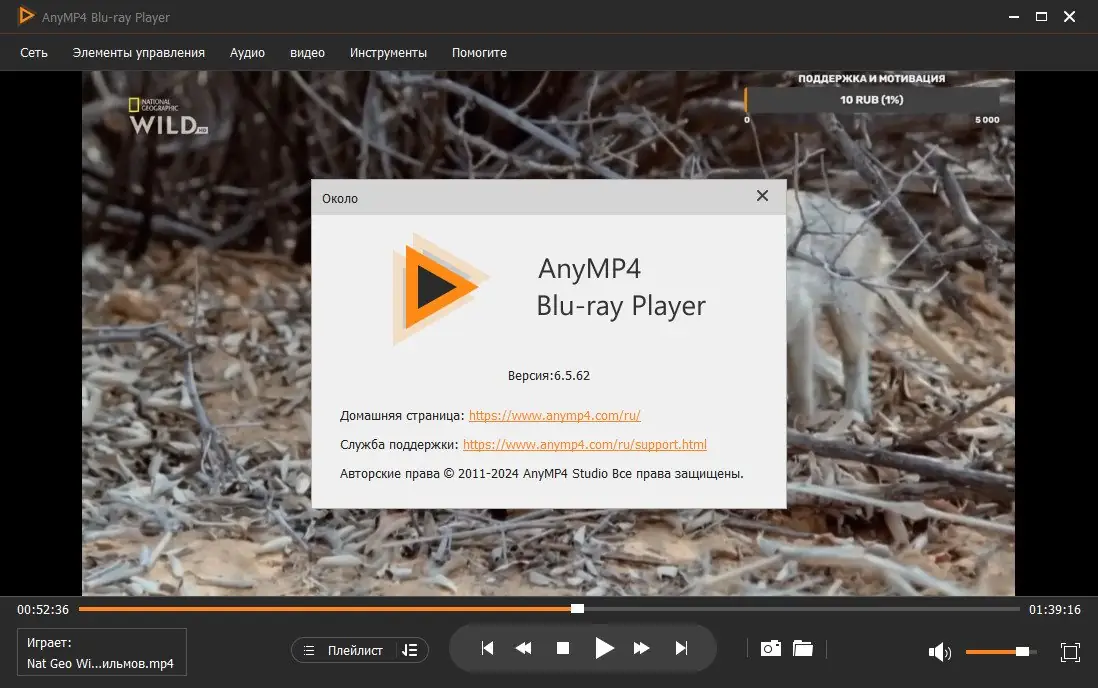
Task: Toggle the playlist sort order icon
Action: (x=410, y=649)
